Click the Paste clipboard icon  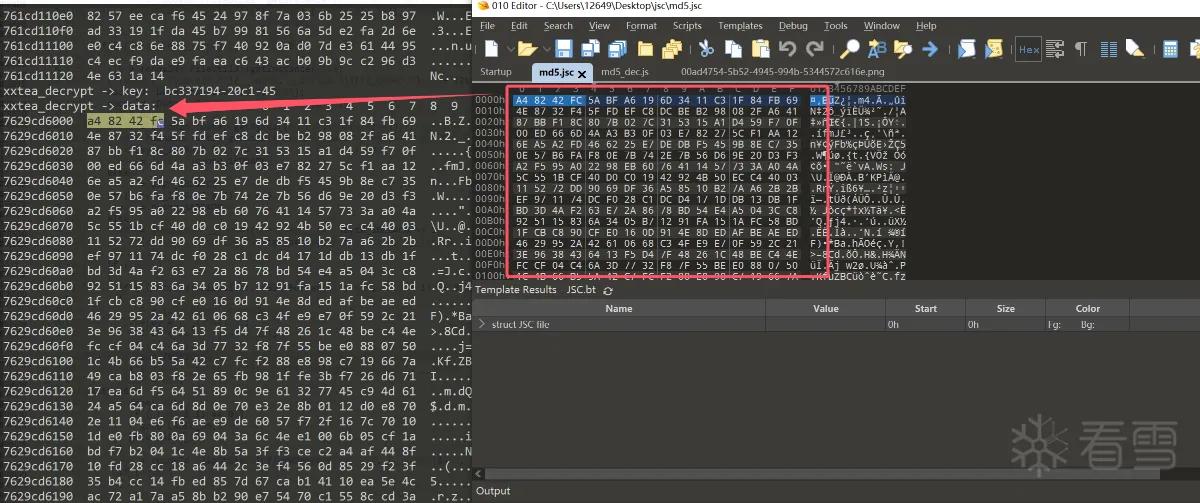[x=761, y=48]
